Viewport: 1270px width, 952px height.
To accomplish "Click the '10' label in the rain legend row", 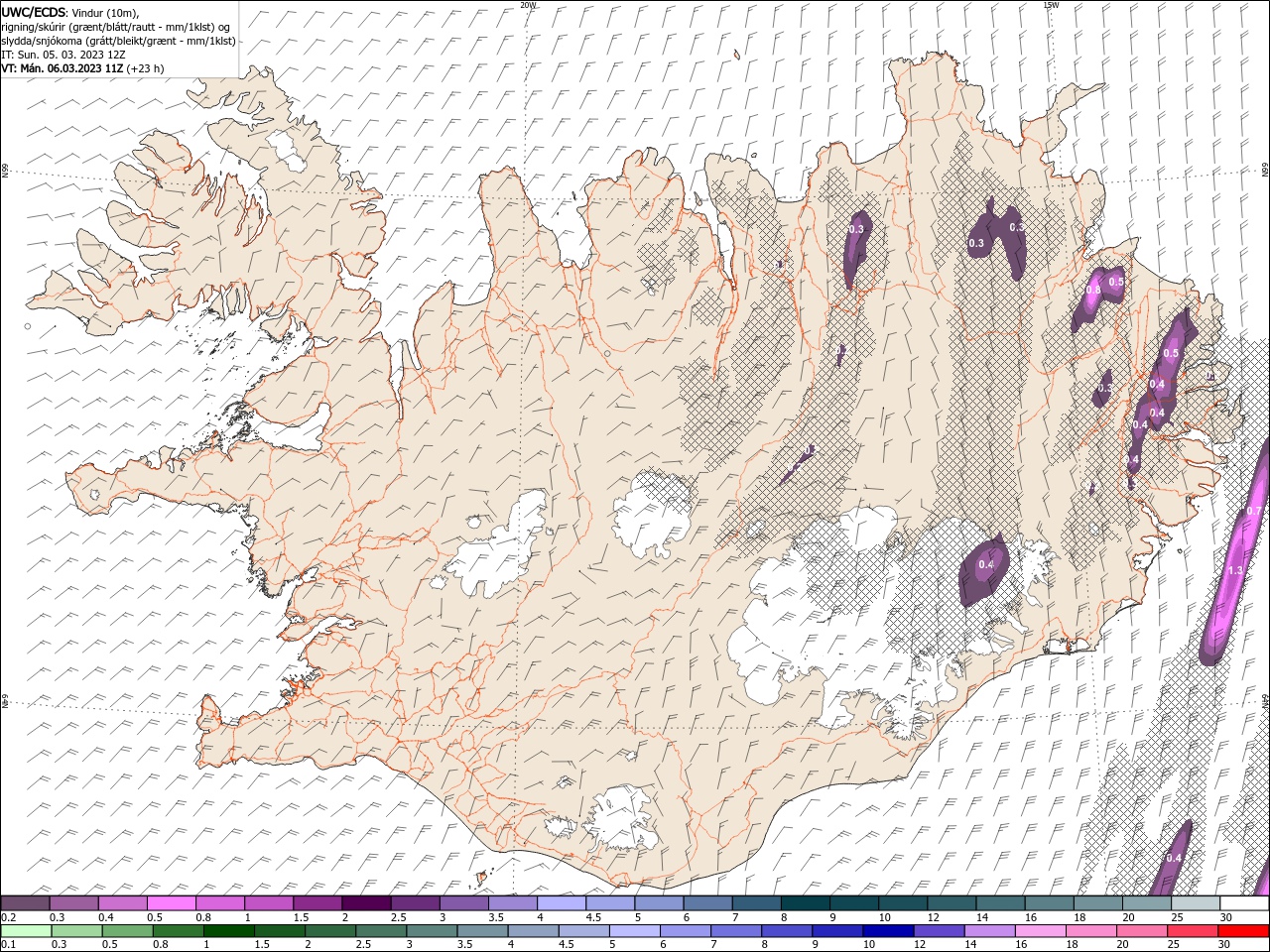I will coord(869,945).
